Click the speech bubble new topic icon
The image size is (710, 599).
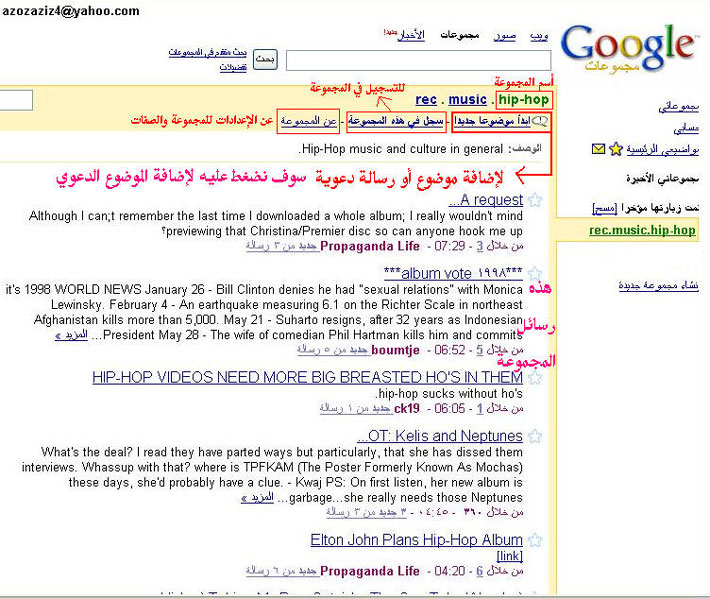click(540, 121)
